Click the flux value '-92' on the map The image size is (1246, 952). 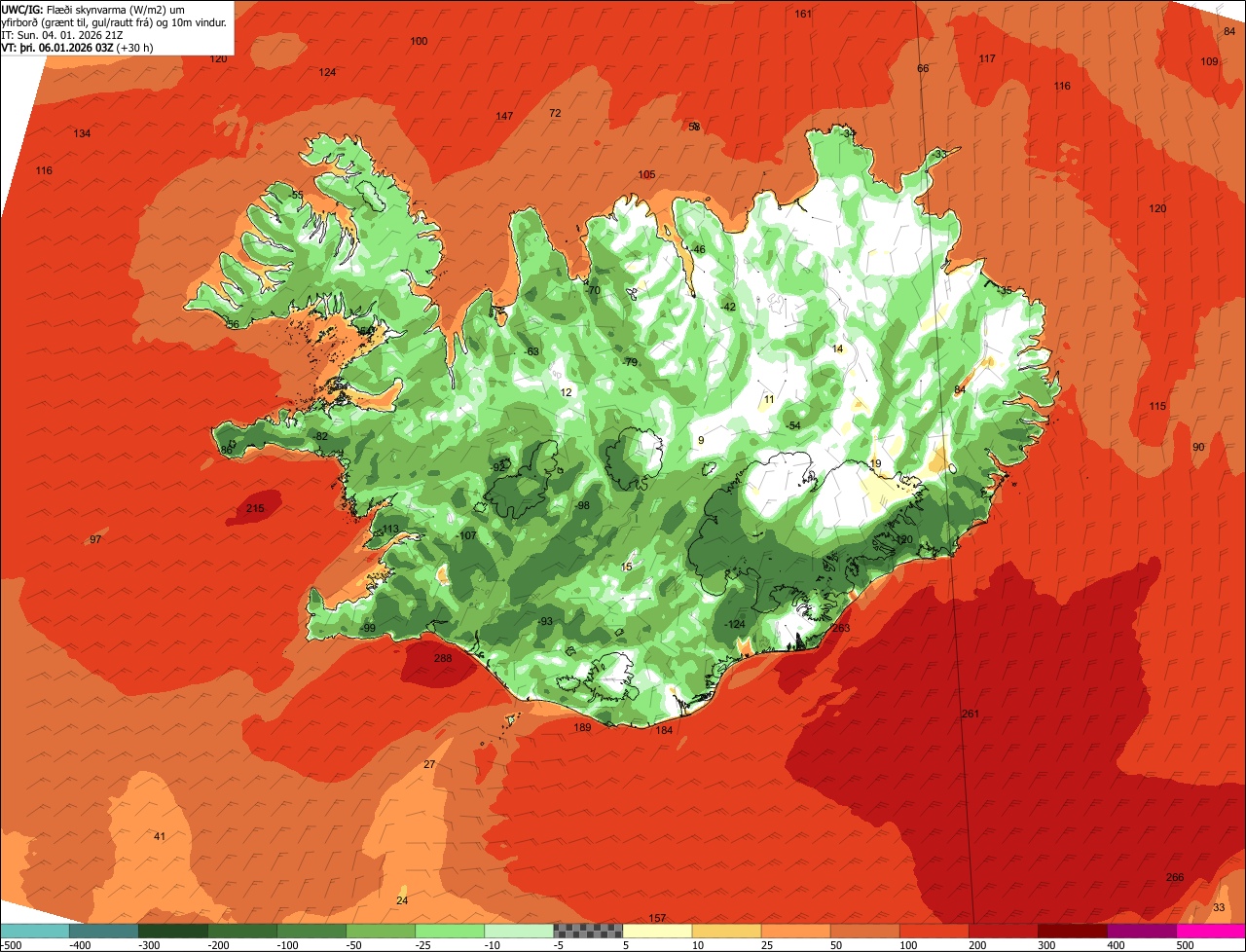click(498, 468)
